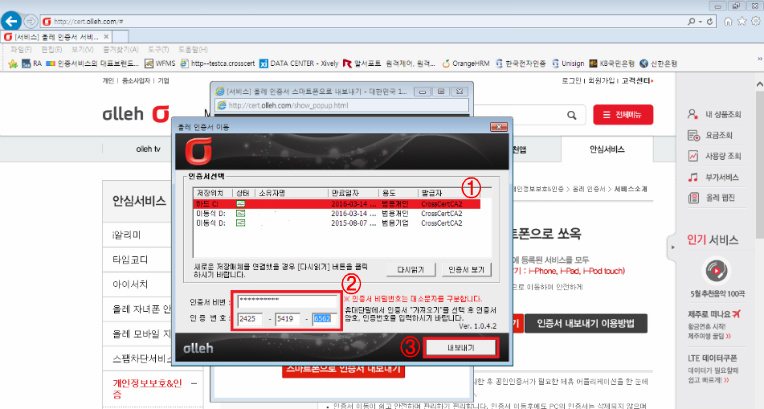Open the favorites star icon
This screenshot has width=764, height=409.
[742, 21]
